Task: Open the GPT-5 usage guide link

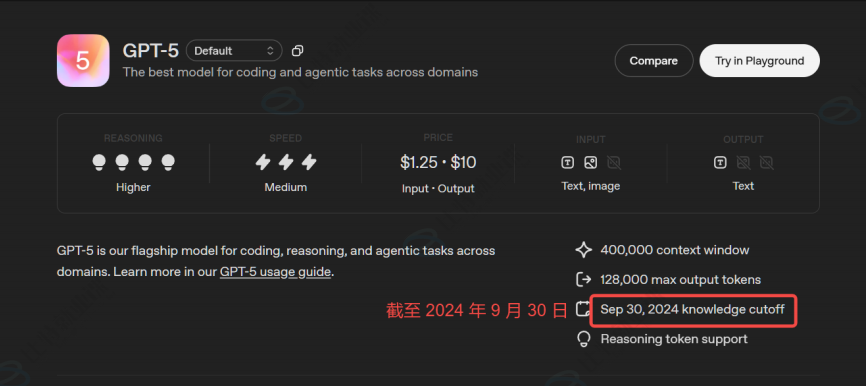Action: pyautogui.click(x=275, y=272)
